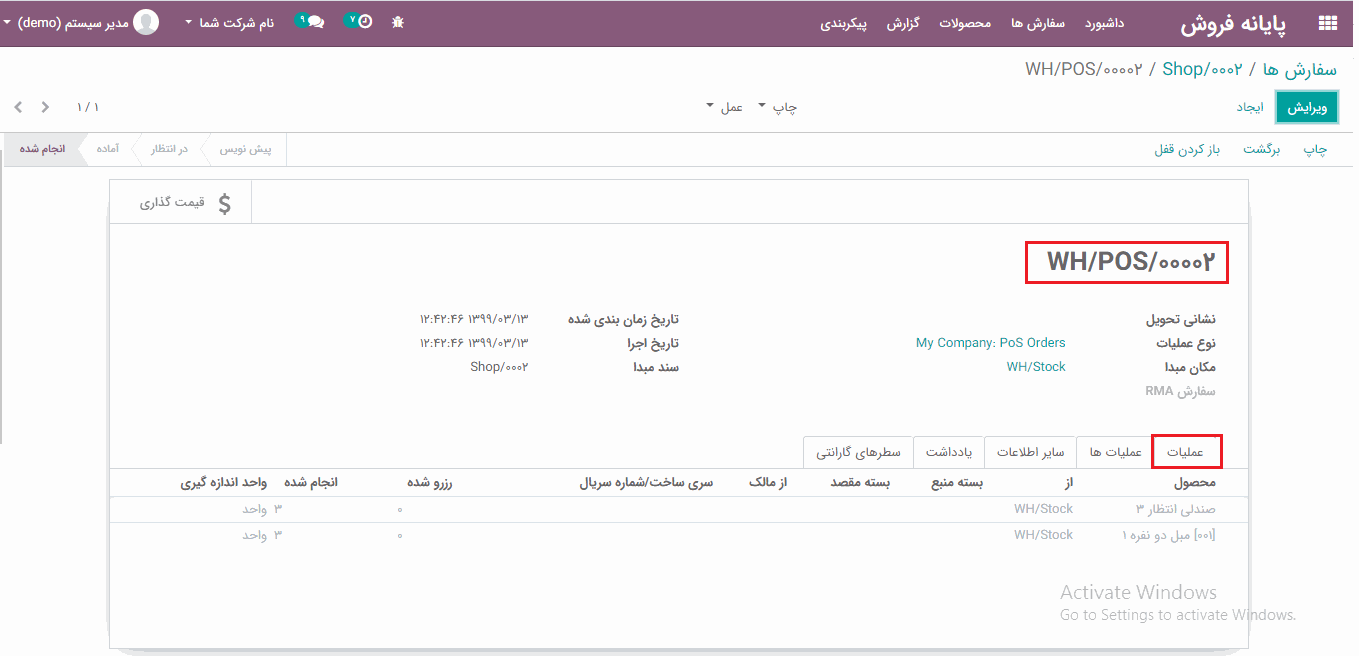Click the باز کردن قفل unlock button
The width and height of the screenshot is (1359, 656).
tap(1188, 149)
